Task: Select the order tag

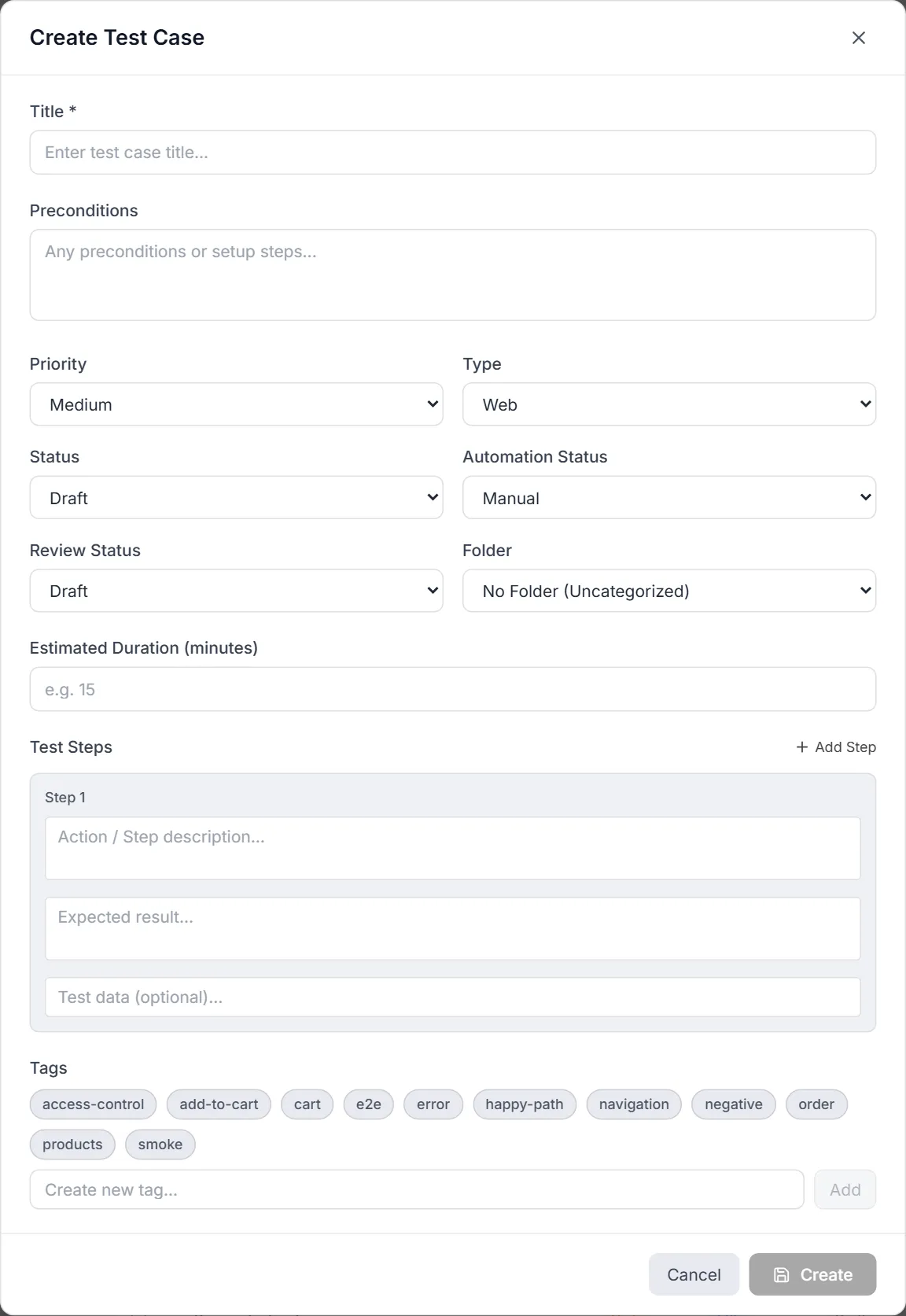Action: tap(816, 1104)
